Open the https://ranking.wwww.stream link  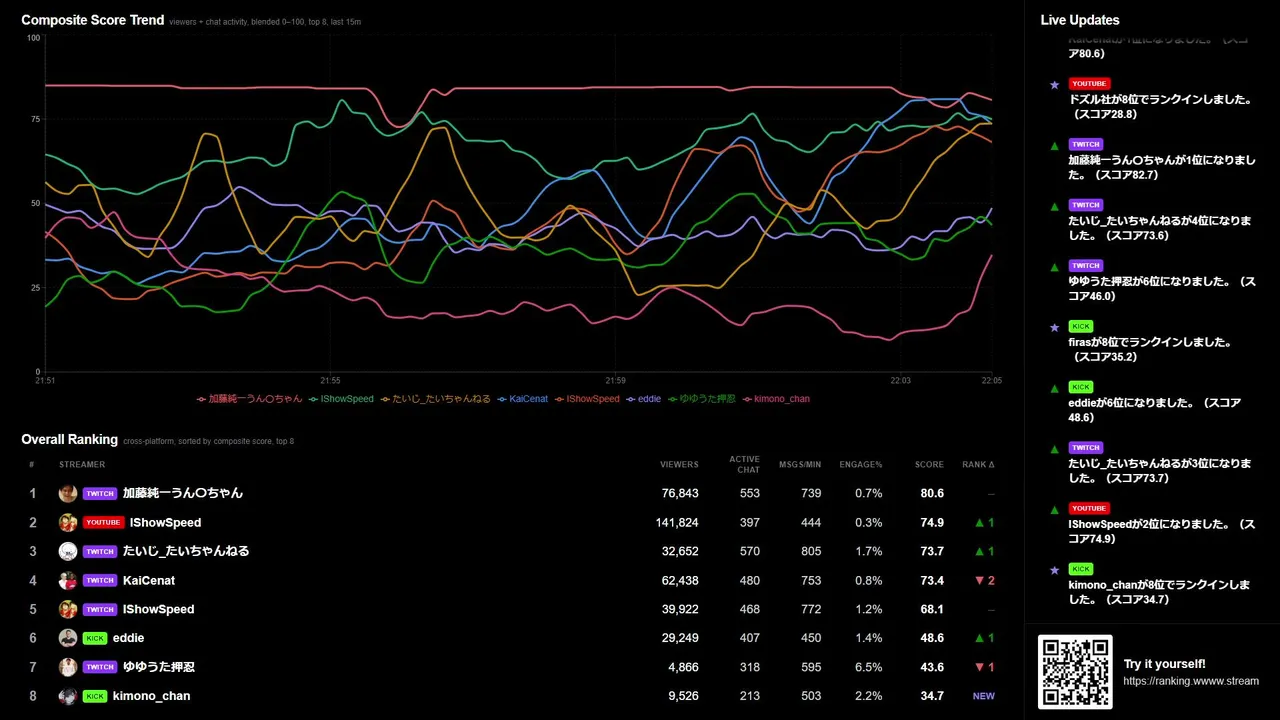point(1191,681)
